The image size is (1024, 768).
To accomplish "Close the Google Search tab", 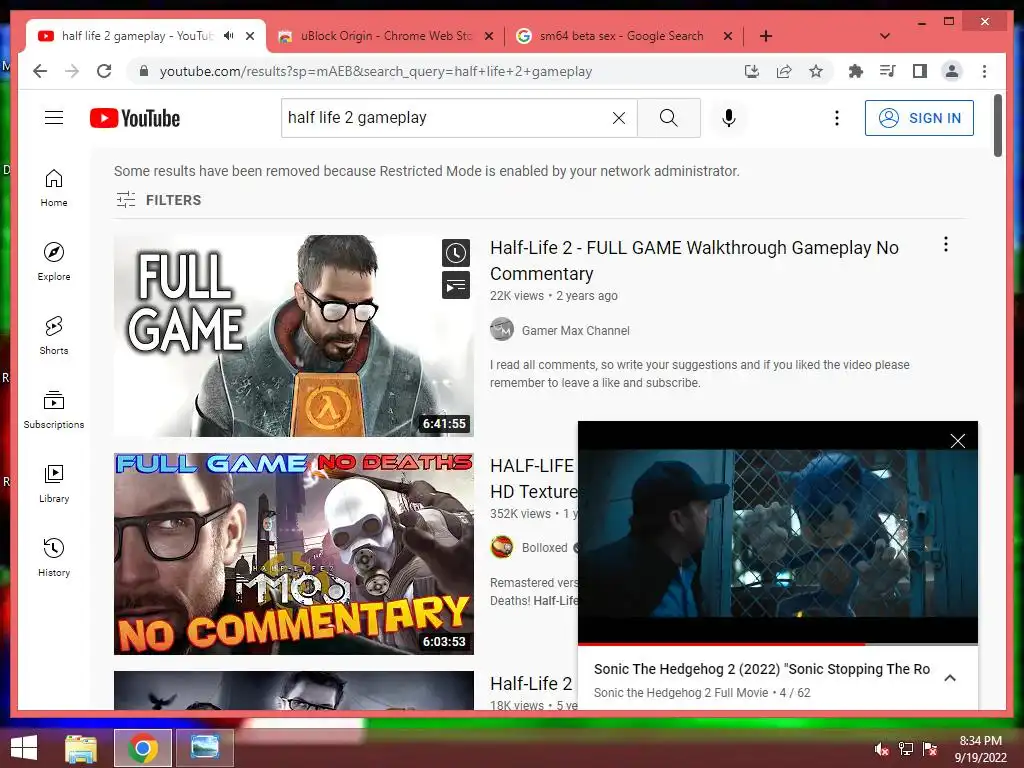I will (x=728, y=36).
